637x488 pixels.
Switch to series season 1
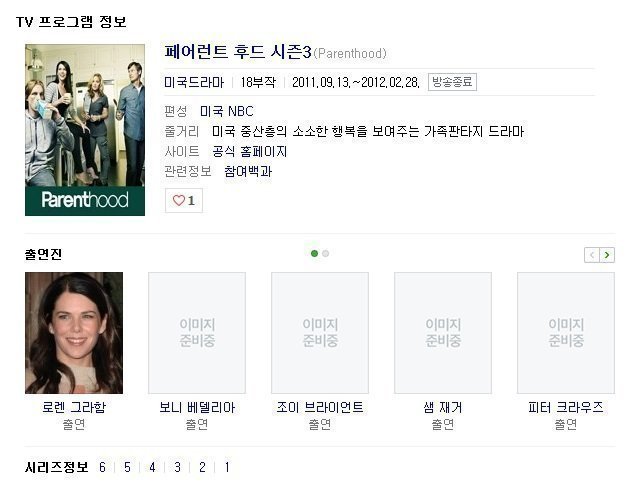(x=227, y=467)
